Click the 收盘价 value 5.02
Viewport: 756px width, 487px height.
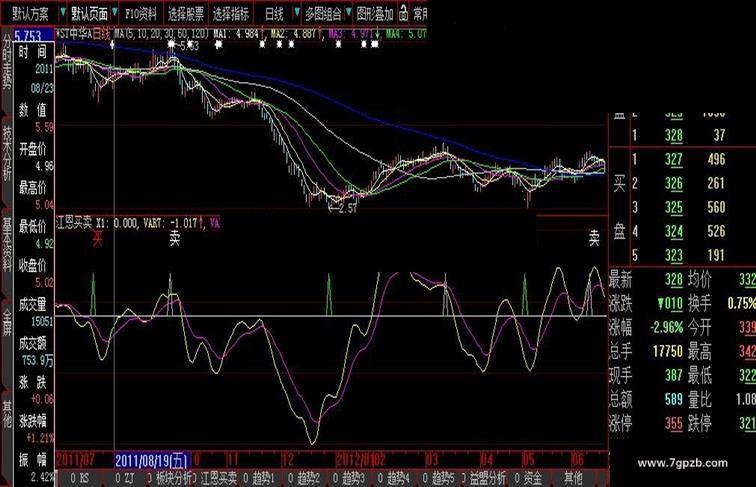(x=45, y=282)
